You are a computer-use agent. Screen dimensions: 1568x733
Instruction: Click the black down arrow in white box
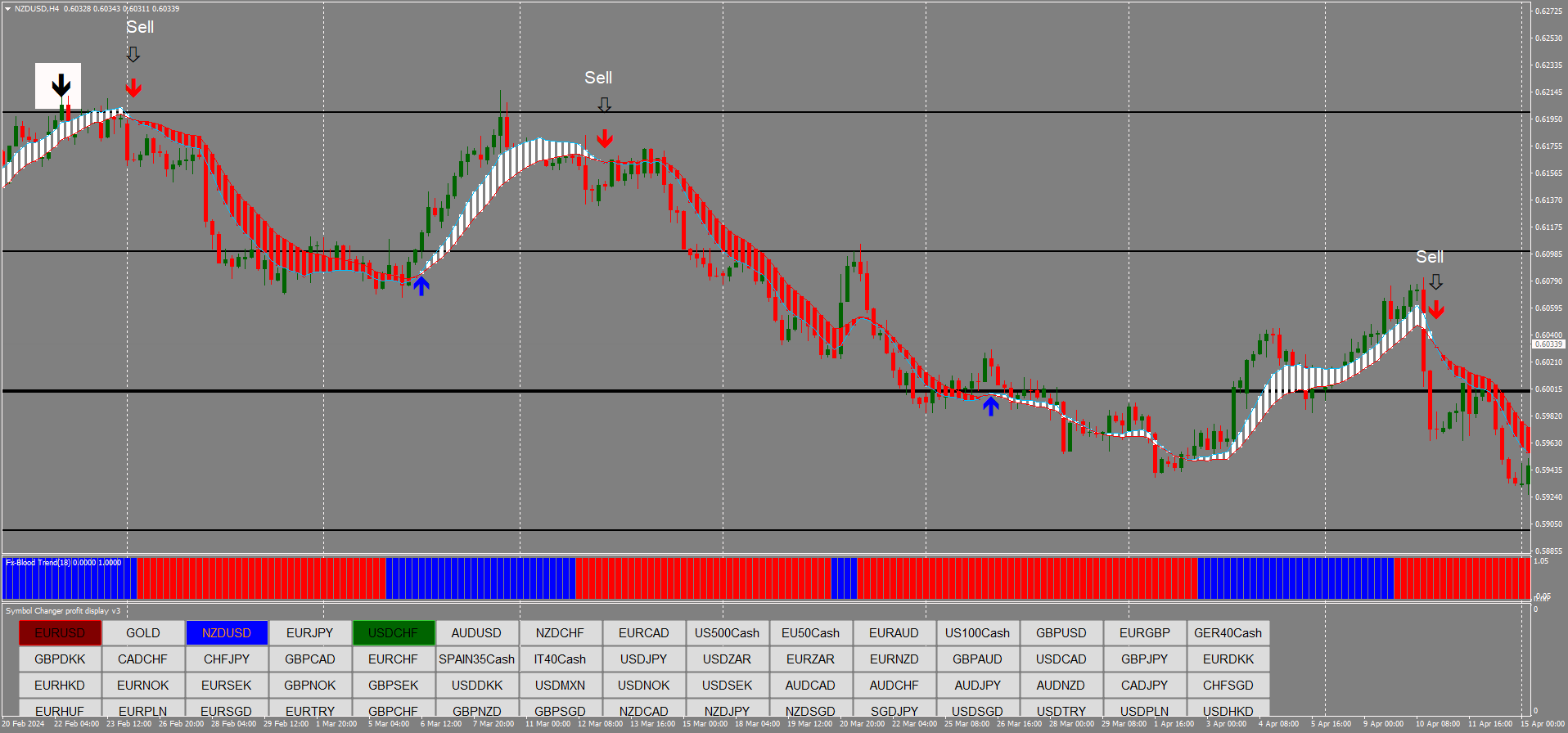click(x=61, y=85)
